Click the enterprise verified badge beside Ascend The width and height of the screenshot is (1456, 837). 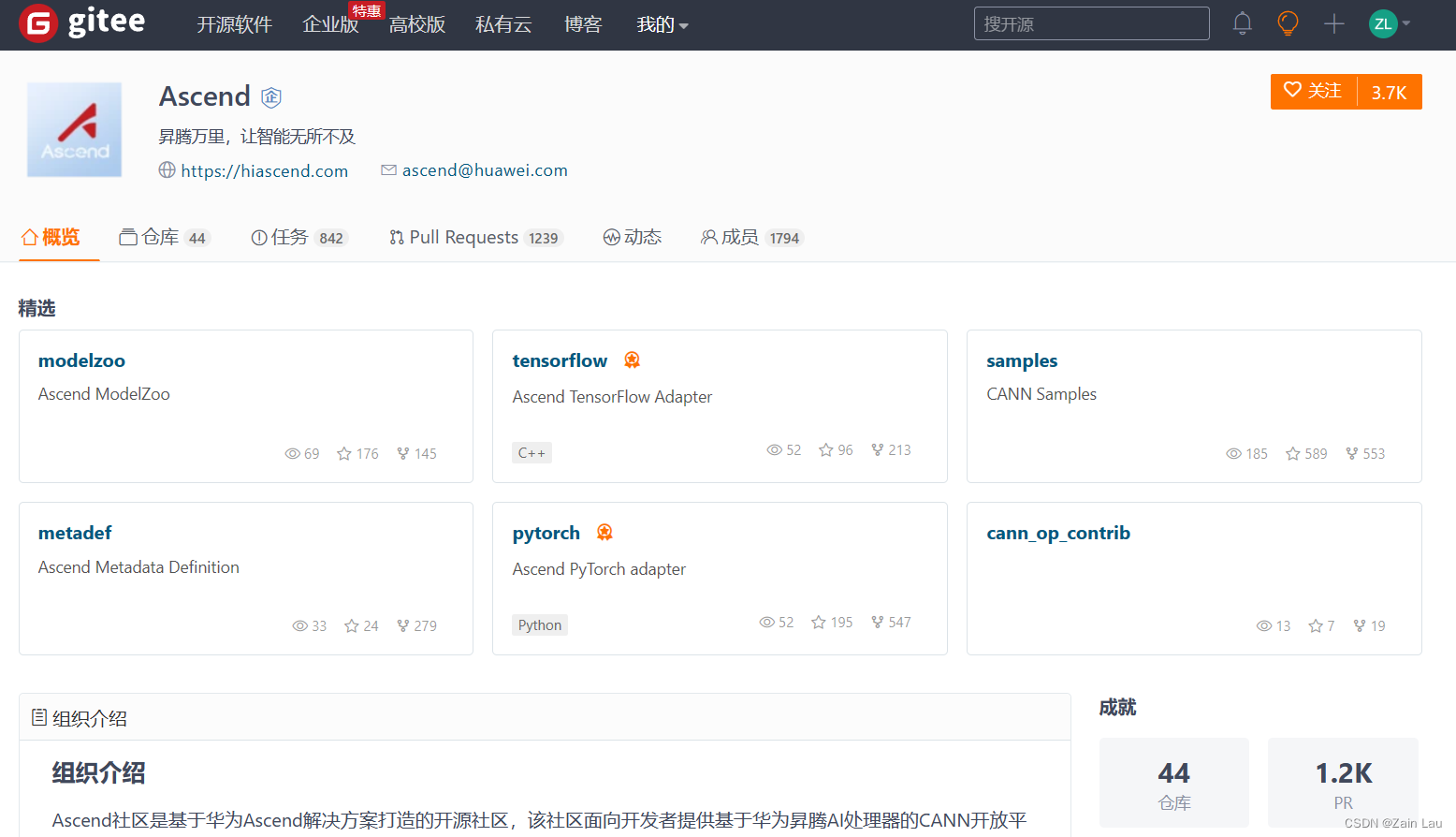pyautogui.click(x=271, y=96)
